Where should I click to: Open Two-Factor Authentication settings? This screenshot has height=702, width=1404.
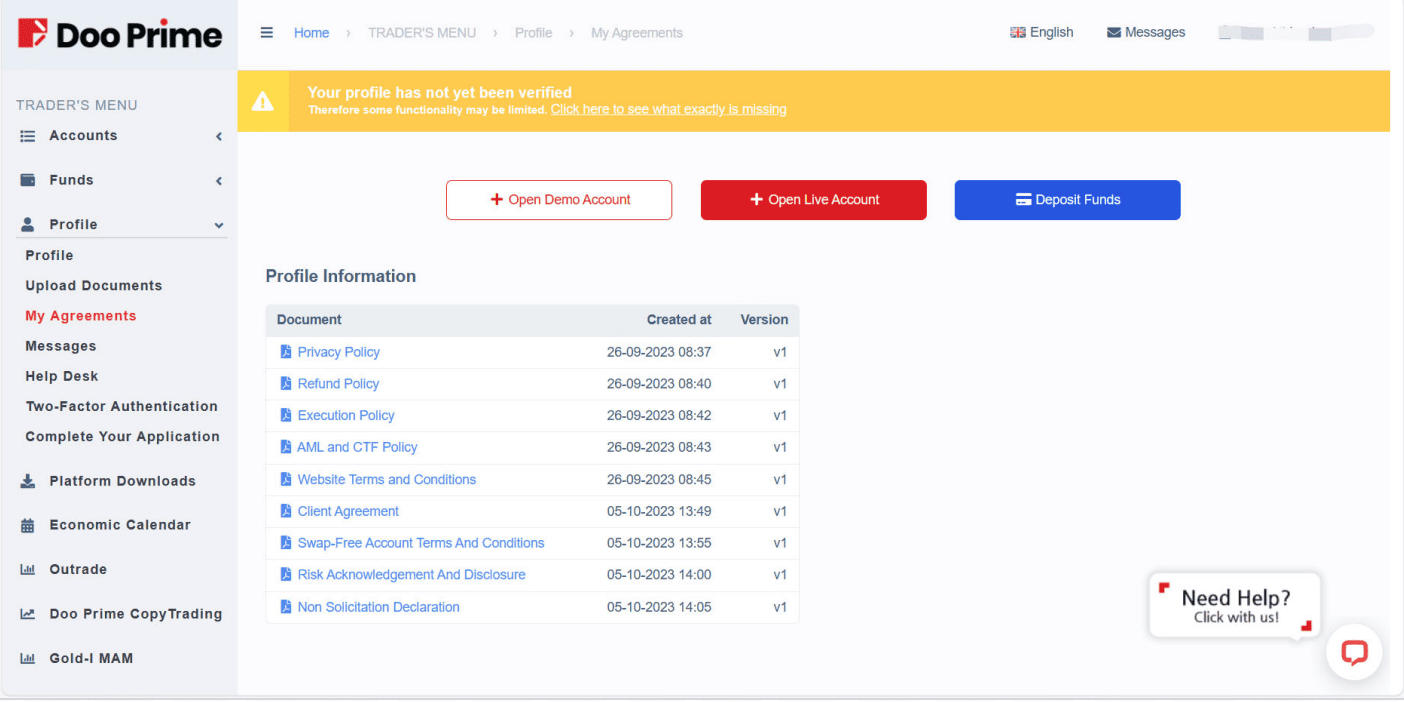(x=122, y=406)
